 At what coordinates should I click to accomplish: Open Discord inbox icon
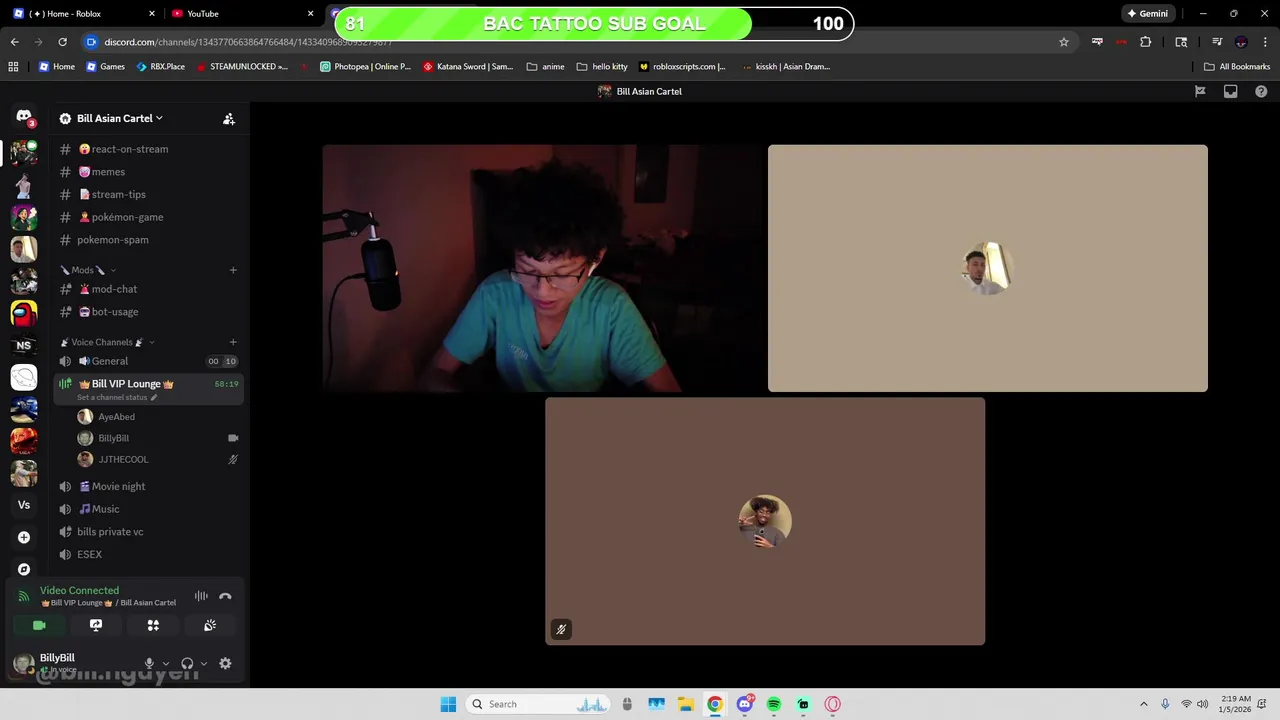click(1231, 91)
